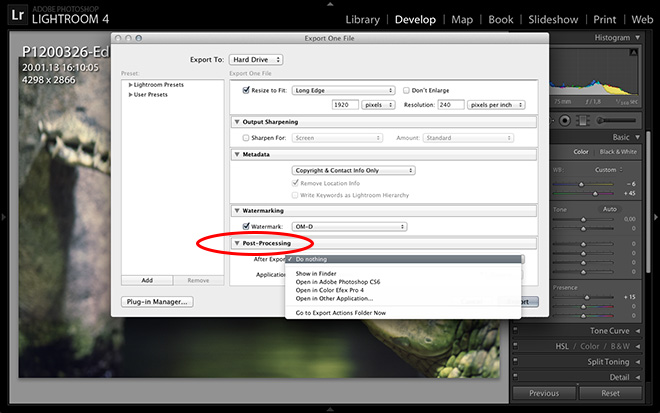This screenshot has height=413, width=660.
Task: Click the Temp slider handle showing -6
Action: click(581, 184)
